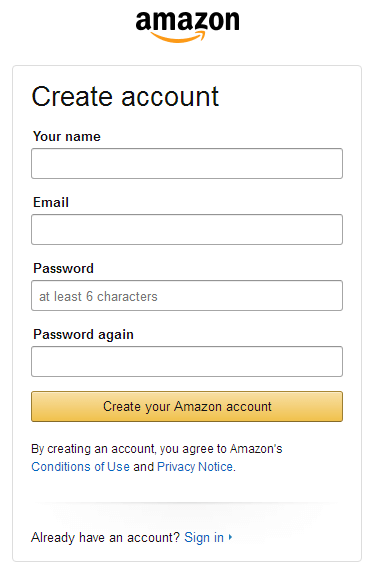Click the "By creating an account" agreement text
Viewport: 377px width, 574px height.
pyautogui.click(x=157, y=449)
